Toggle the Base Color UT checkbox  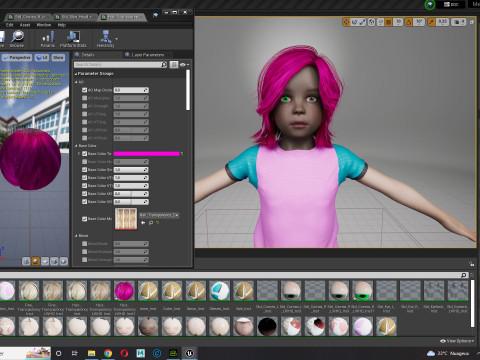click(x=84, y=178)
